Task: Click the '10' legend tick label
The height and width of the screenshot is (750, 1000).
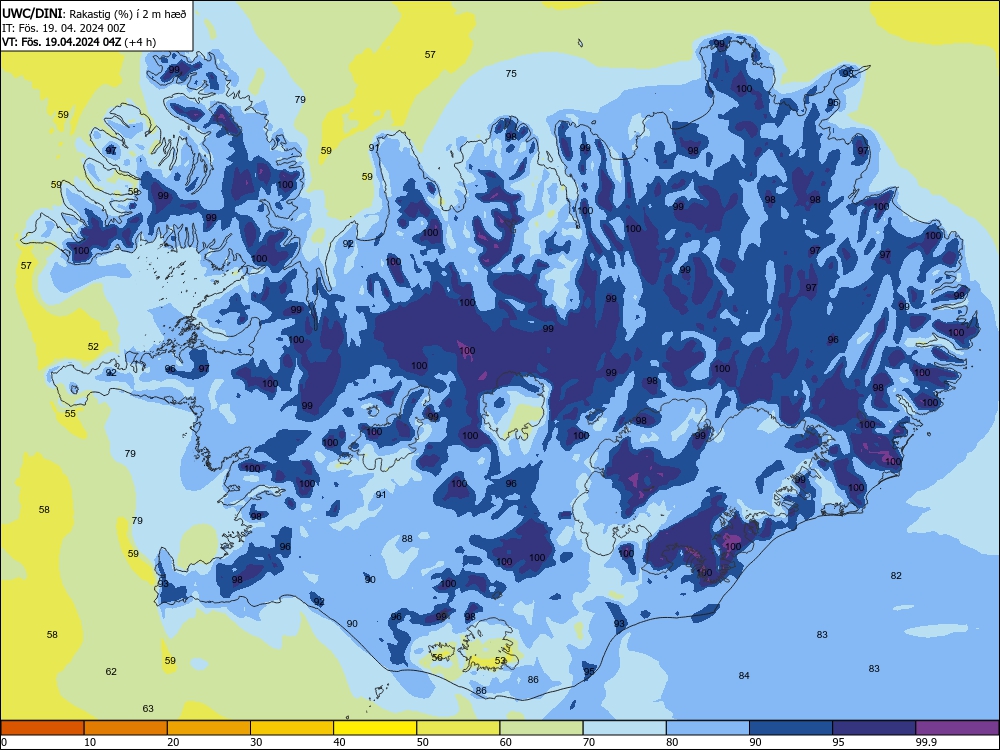Action: pyautogui.click(x=90, y=742)
